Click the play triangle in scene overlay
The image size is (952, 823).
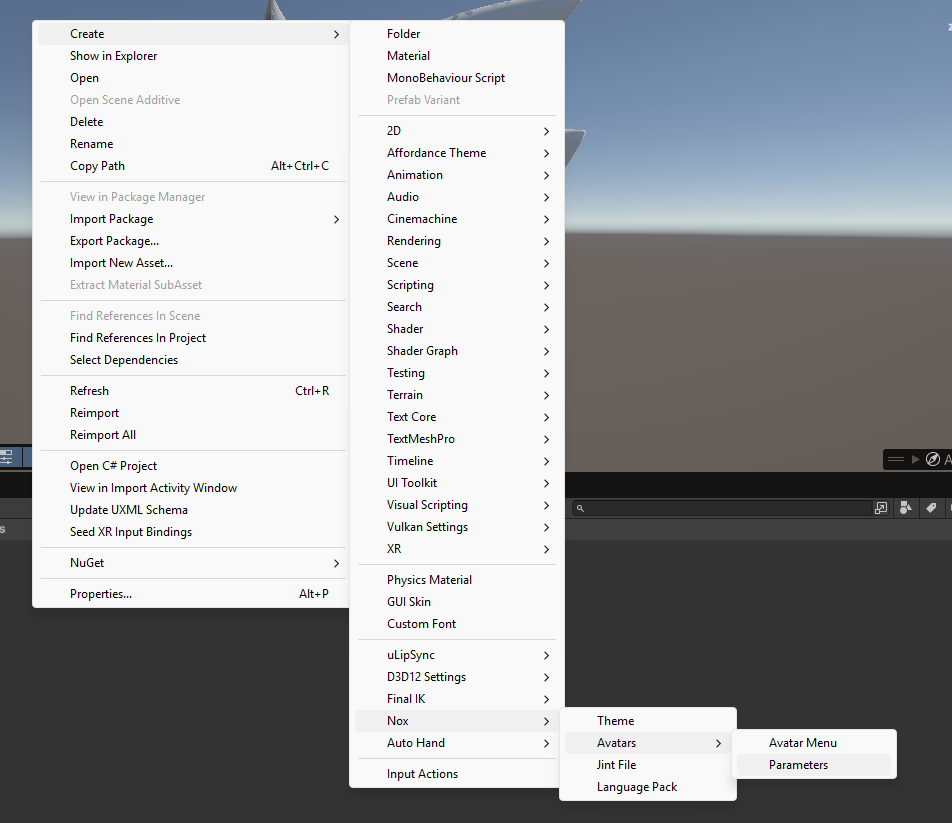(915, 459)
